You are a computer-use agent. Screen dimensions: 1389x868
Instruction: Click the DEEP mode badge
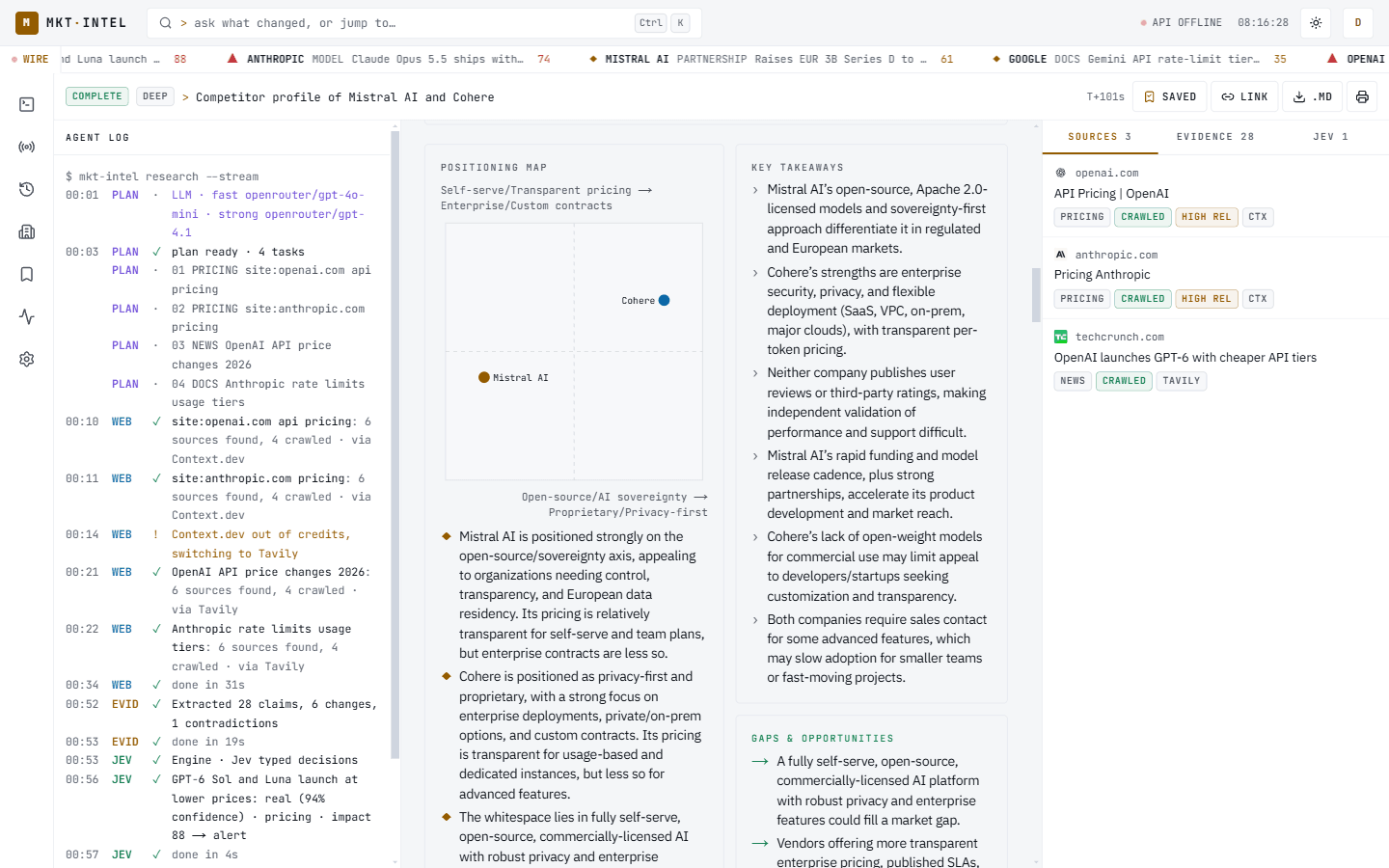(155, 96)
